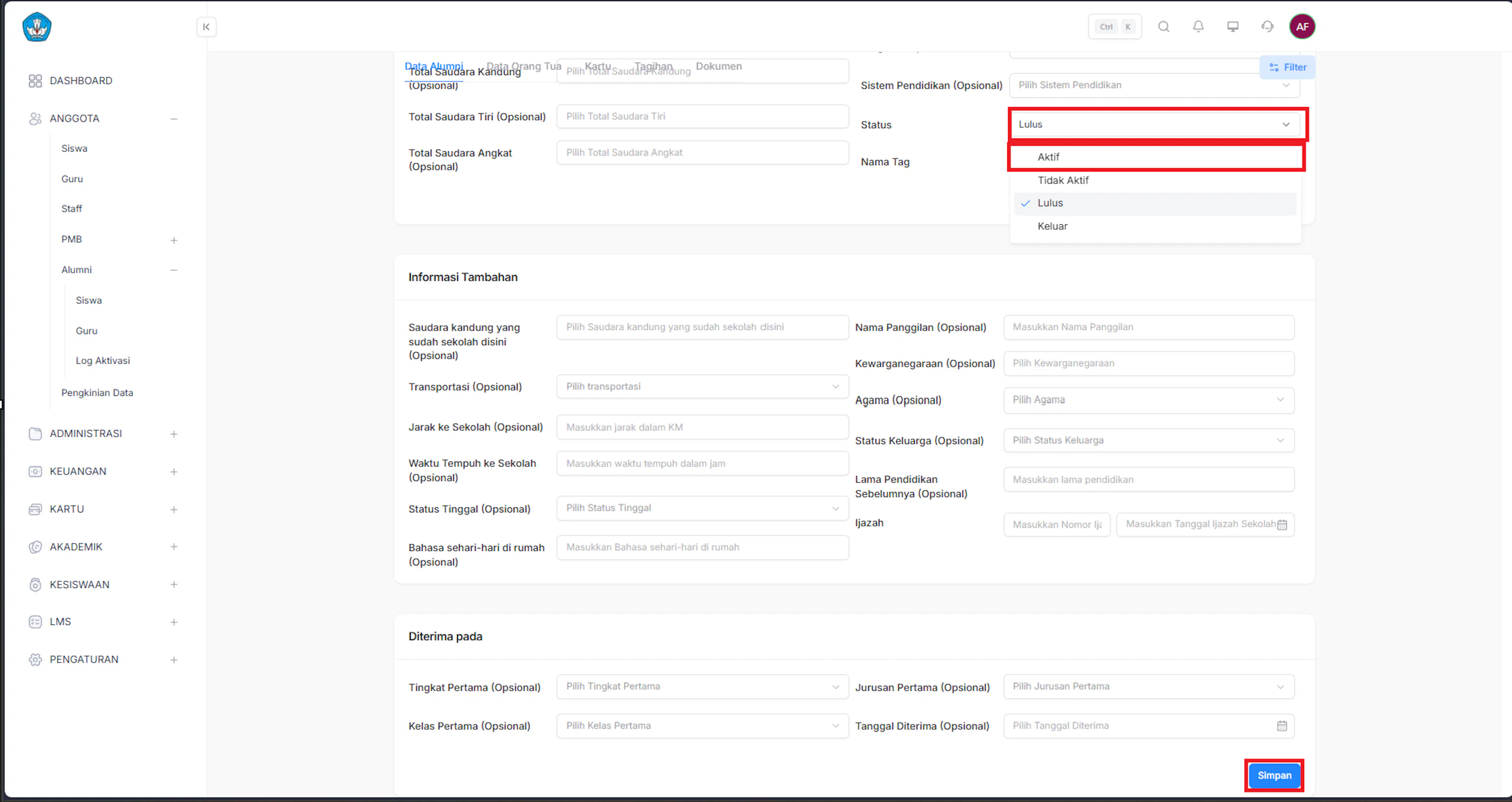Open the Sistem Pendidikan dropdown
The image size is (1512, 802).
1154,85
